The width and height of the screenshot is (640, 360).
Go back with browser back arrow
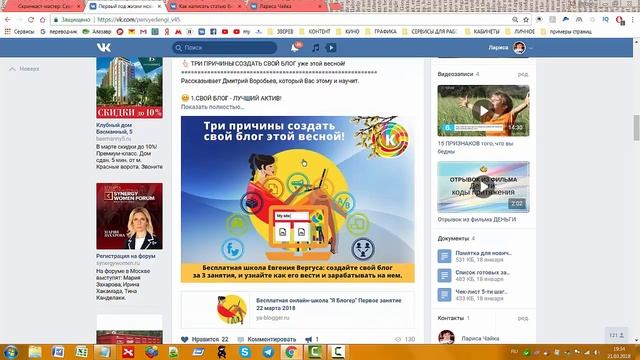click(x=8, y=20)
